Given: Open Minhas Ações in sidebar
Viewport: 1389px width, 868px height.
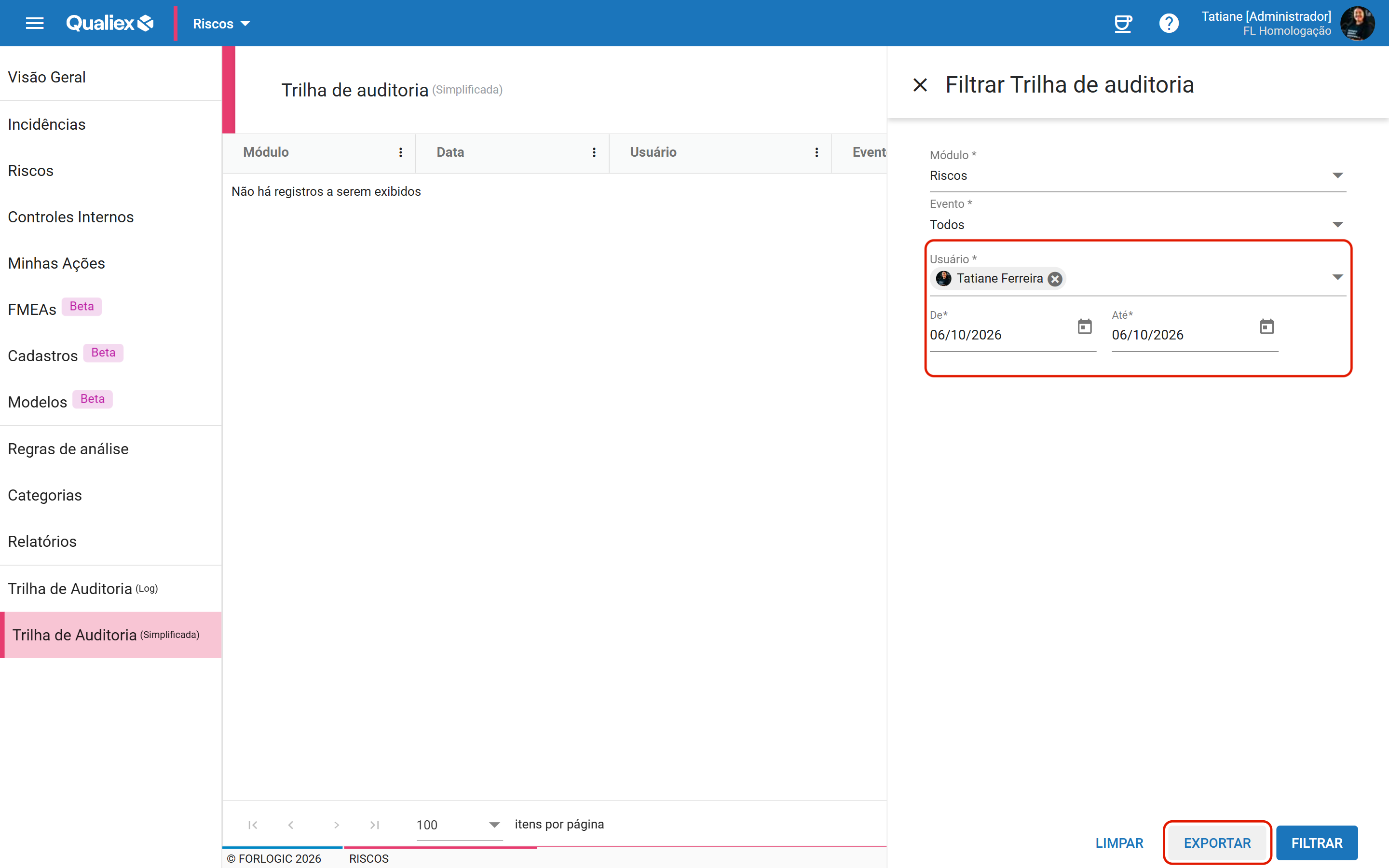Looking at the screenshot, I should (111, 263).
